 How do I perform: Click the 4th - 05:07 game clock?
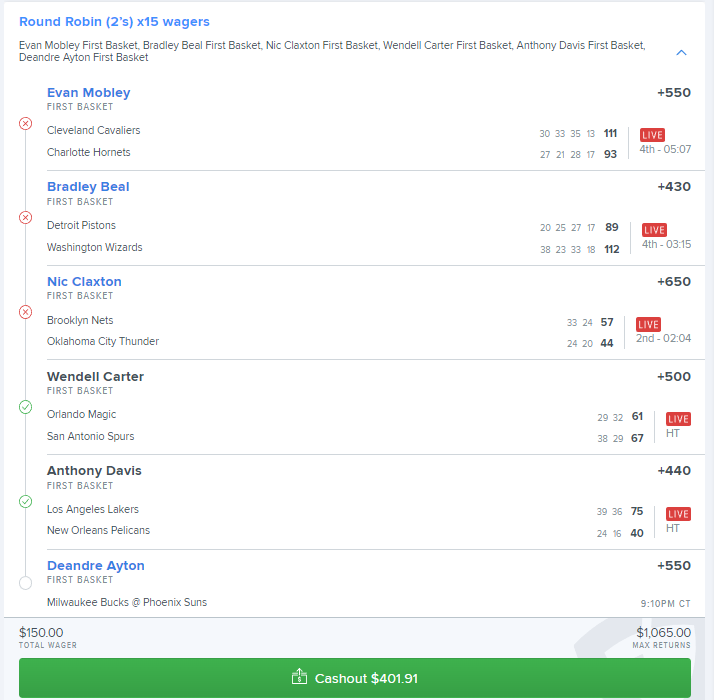coord(665,149)
